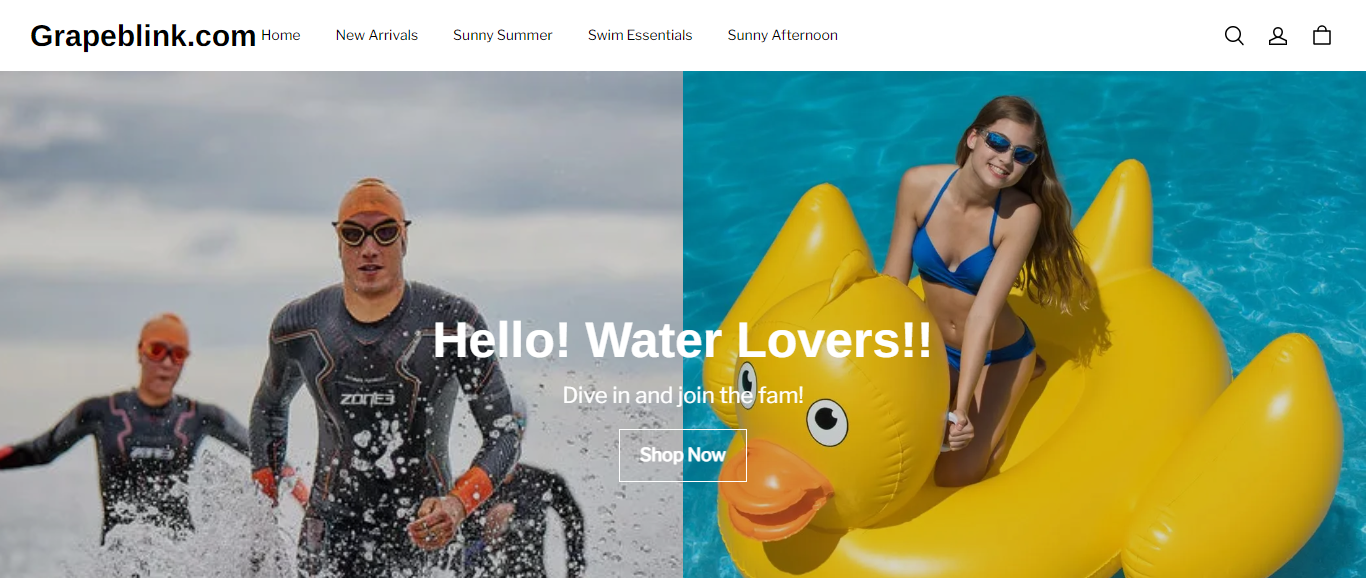The image size is (1366, 578).
Task: Click the duck float's orange beak
Action: pos(775,490)
